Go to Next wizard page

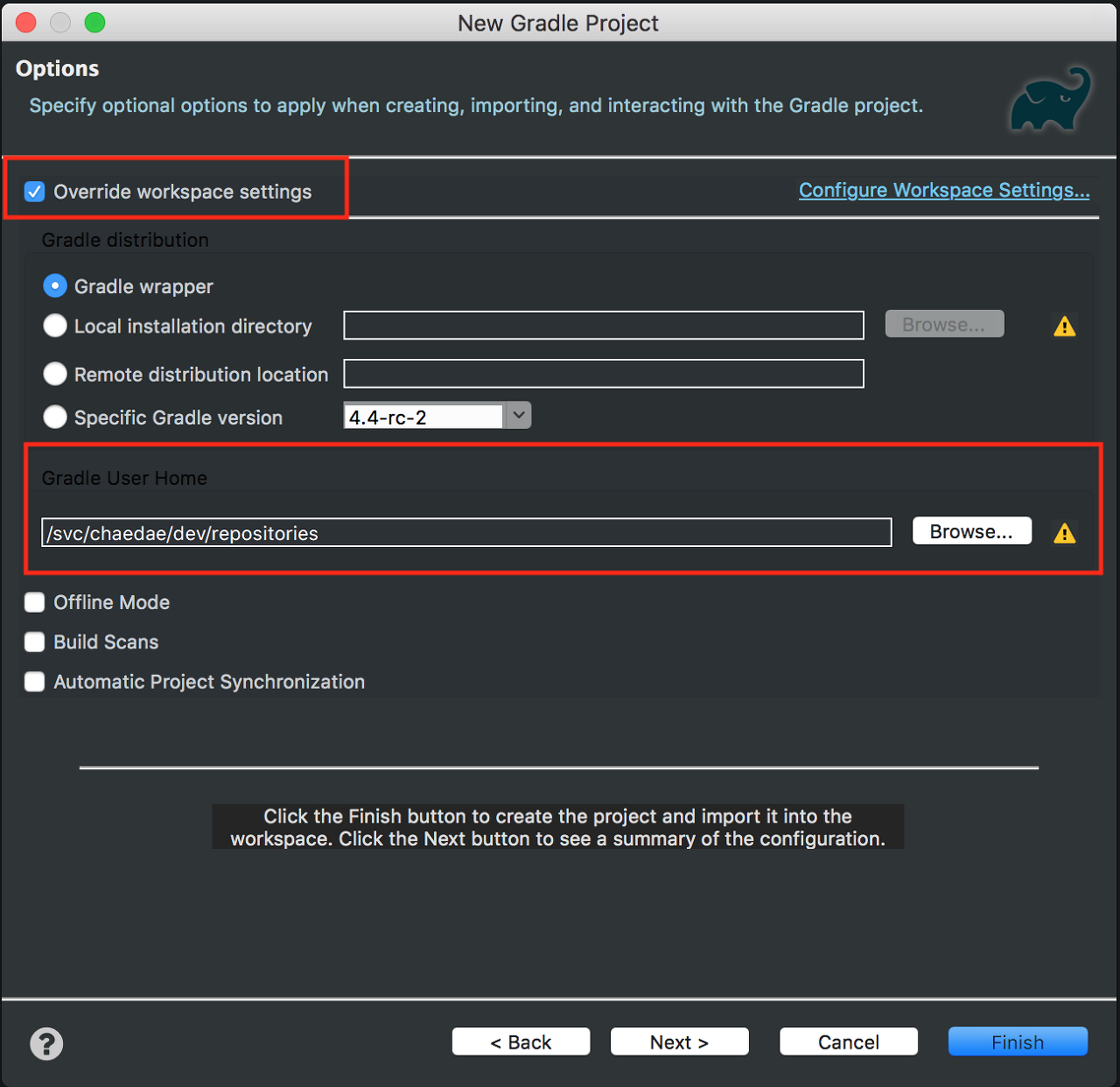pyautogui.click(x=679, y=1041)
